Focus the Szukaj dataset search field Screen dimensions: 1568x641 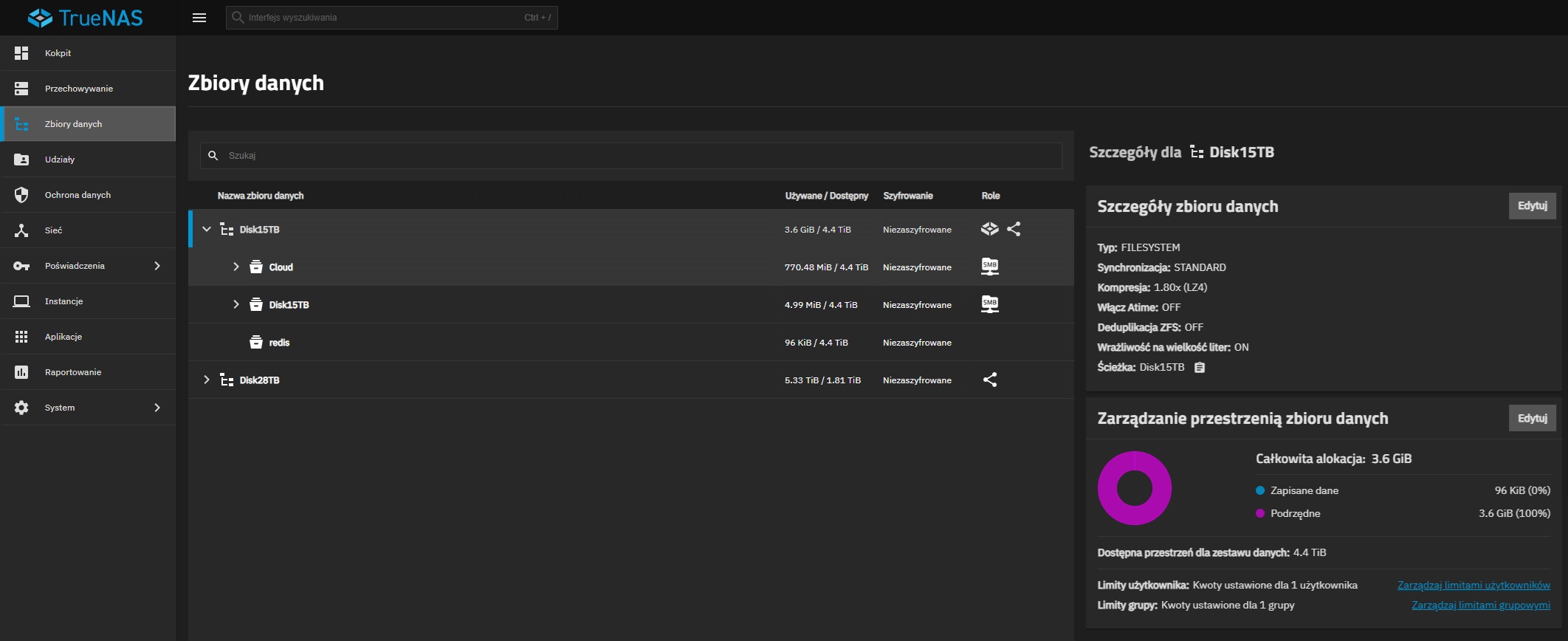(631, 156)
